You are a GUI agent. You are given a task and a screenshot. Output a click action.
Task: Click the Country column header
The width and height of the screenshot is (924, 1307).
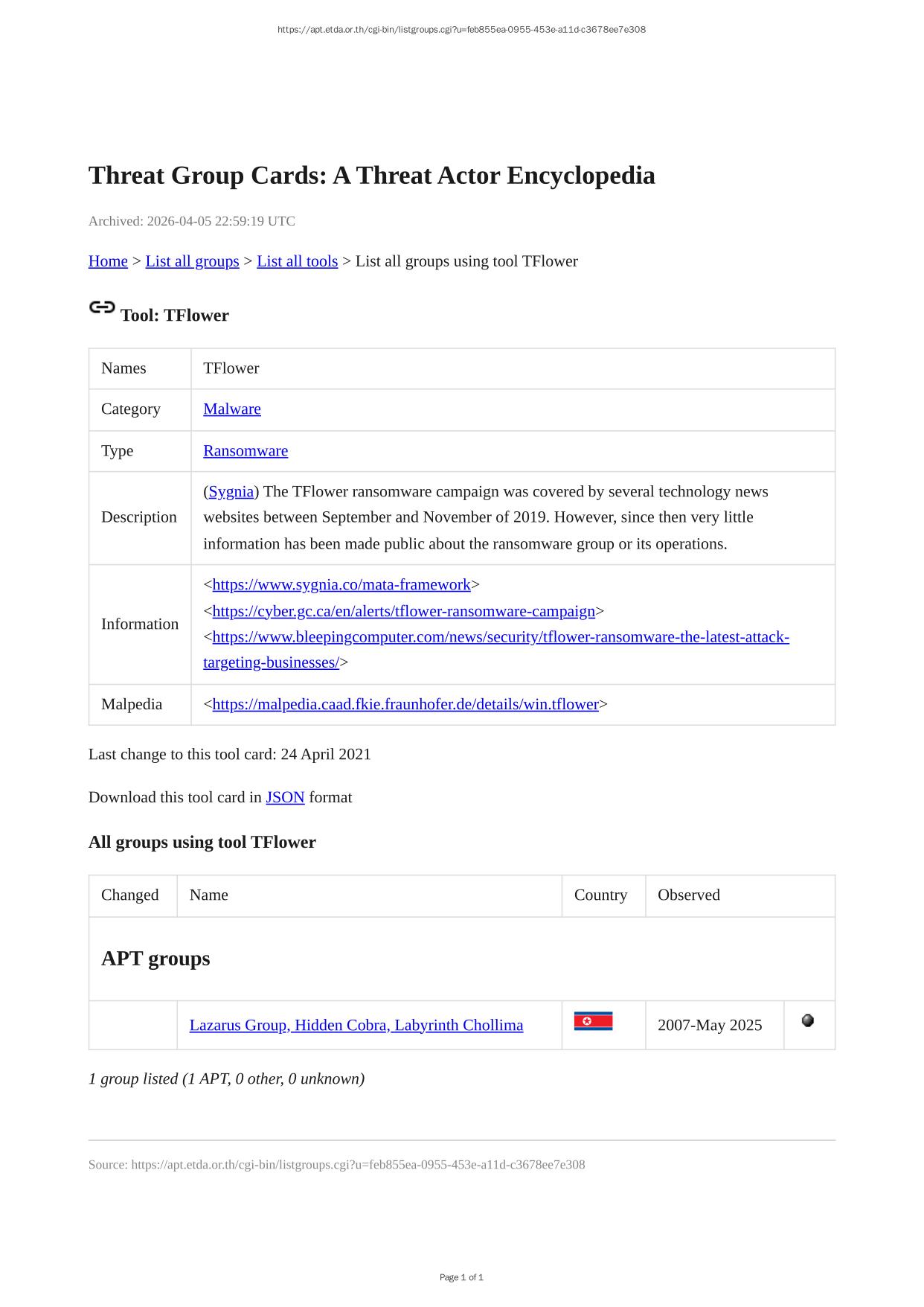click(600, 895)
